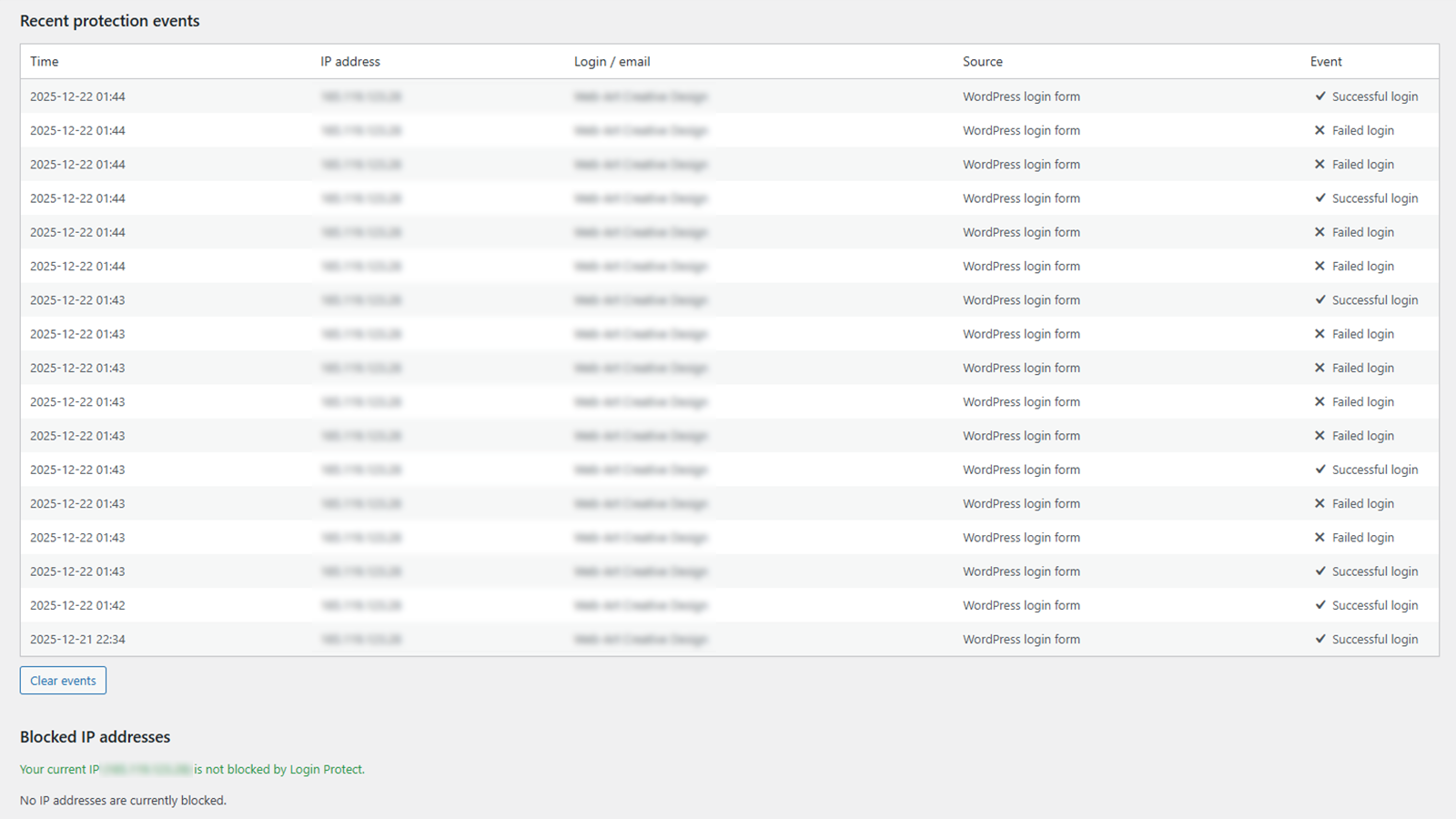Viewport: 1456px width, 819px height.
Task: Click the WordPress login form text in the top row
Action: click(1021, 96)
